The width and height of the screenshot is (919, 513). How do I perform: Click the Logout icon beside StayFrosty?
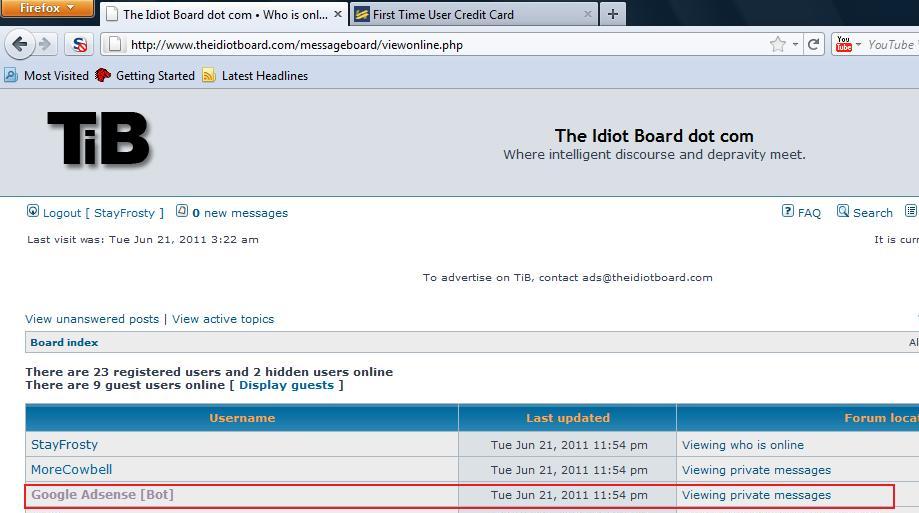pos(33,211)
